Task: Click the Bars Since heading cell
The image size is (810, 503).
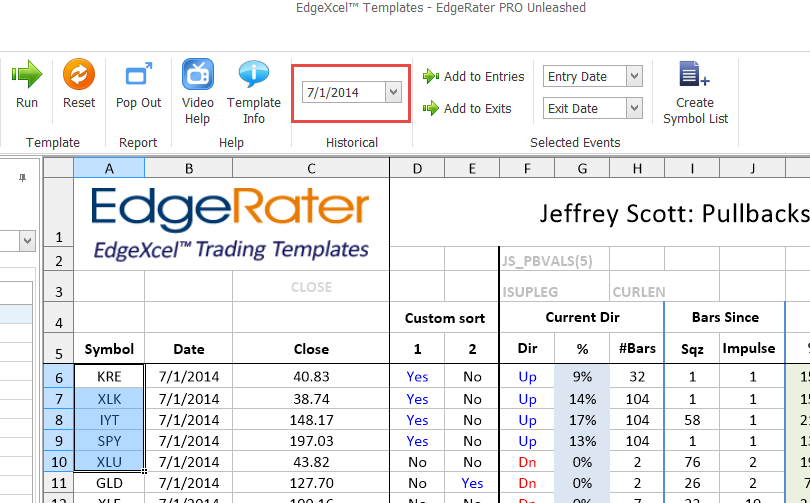Action: (x=725, y=317)
